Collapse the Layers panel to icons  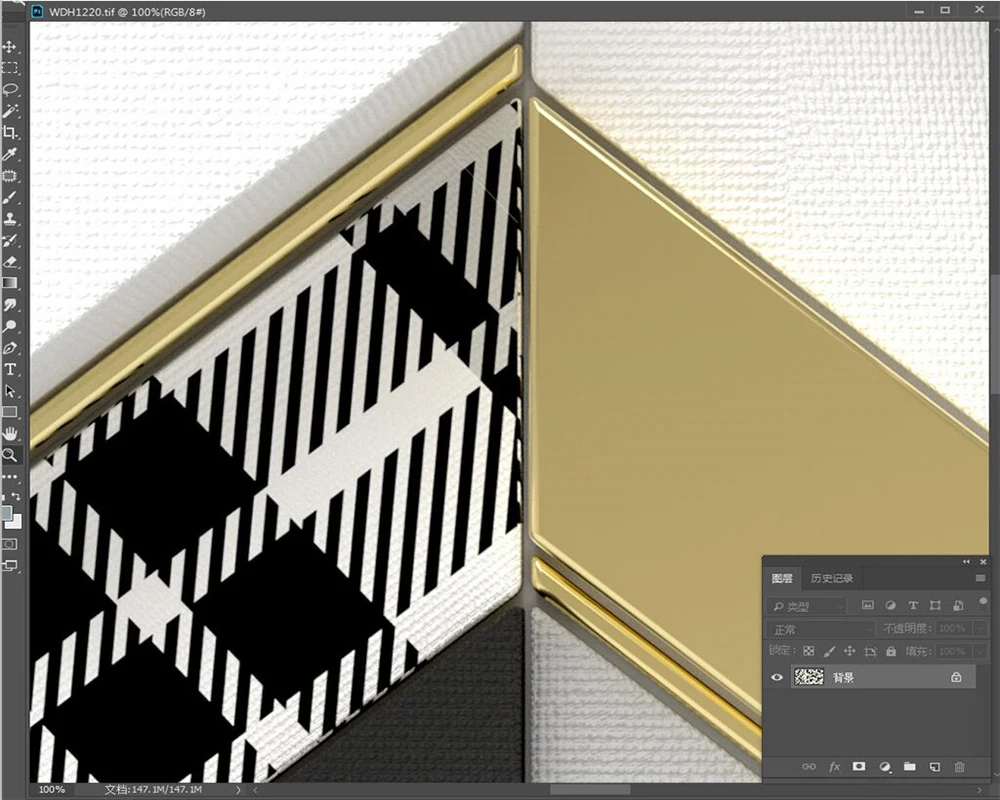pyautogui.click(x=966, y=561)
